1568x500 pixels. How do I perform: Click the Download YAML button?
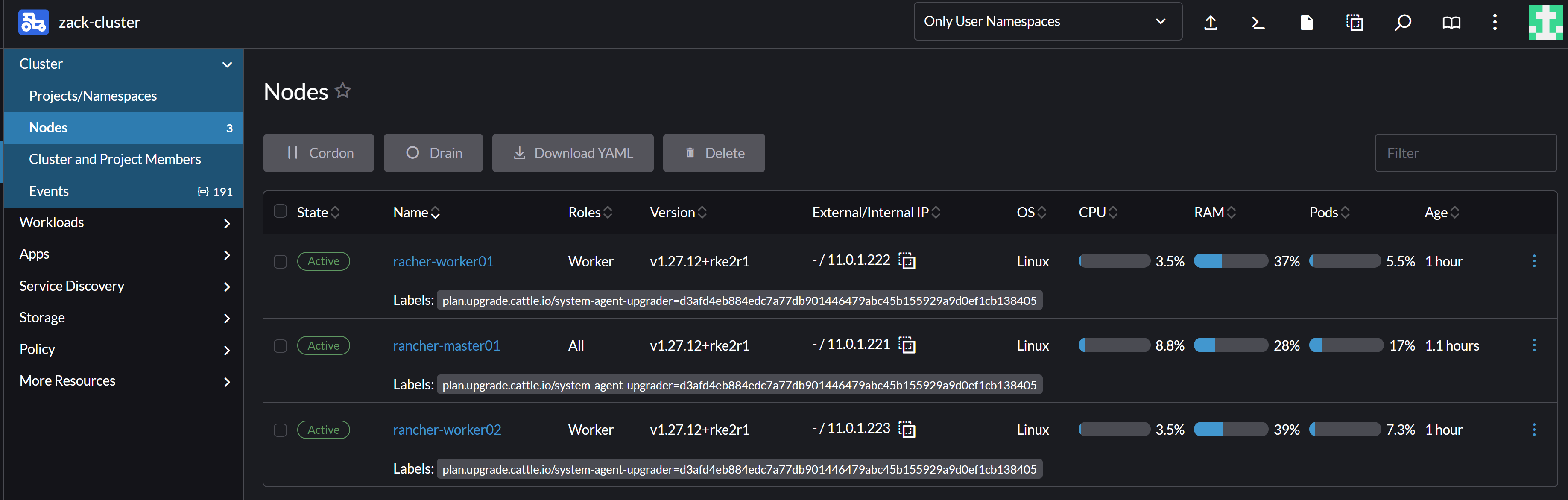pos(573,153)
